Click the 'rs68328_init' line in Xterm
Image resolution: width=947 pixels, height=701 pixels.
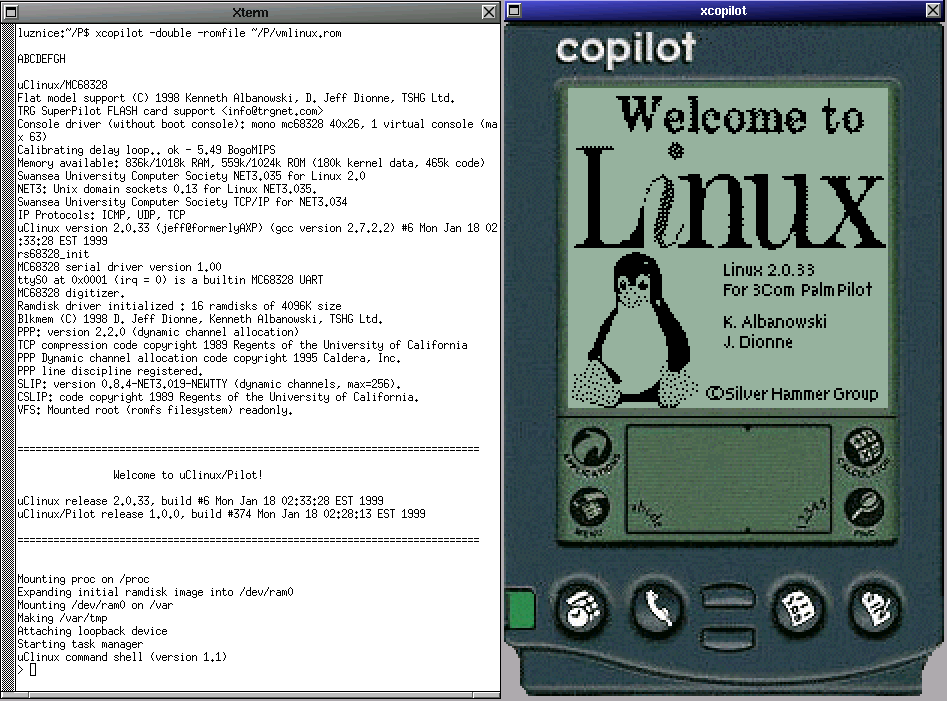pyautogui.click(x=53, y=254)
